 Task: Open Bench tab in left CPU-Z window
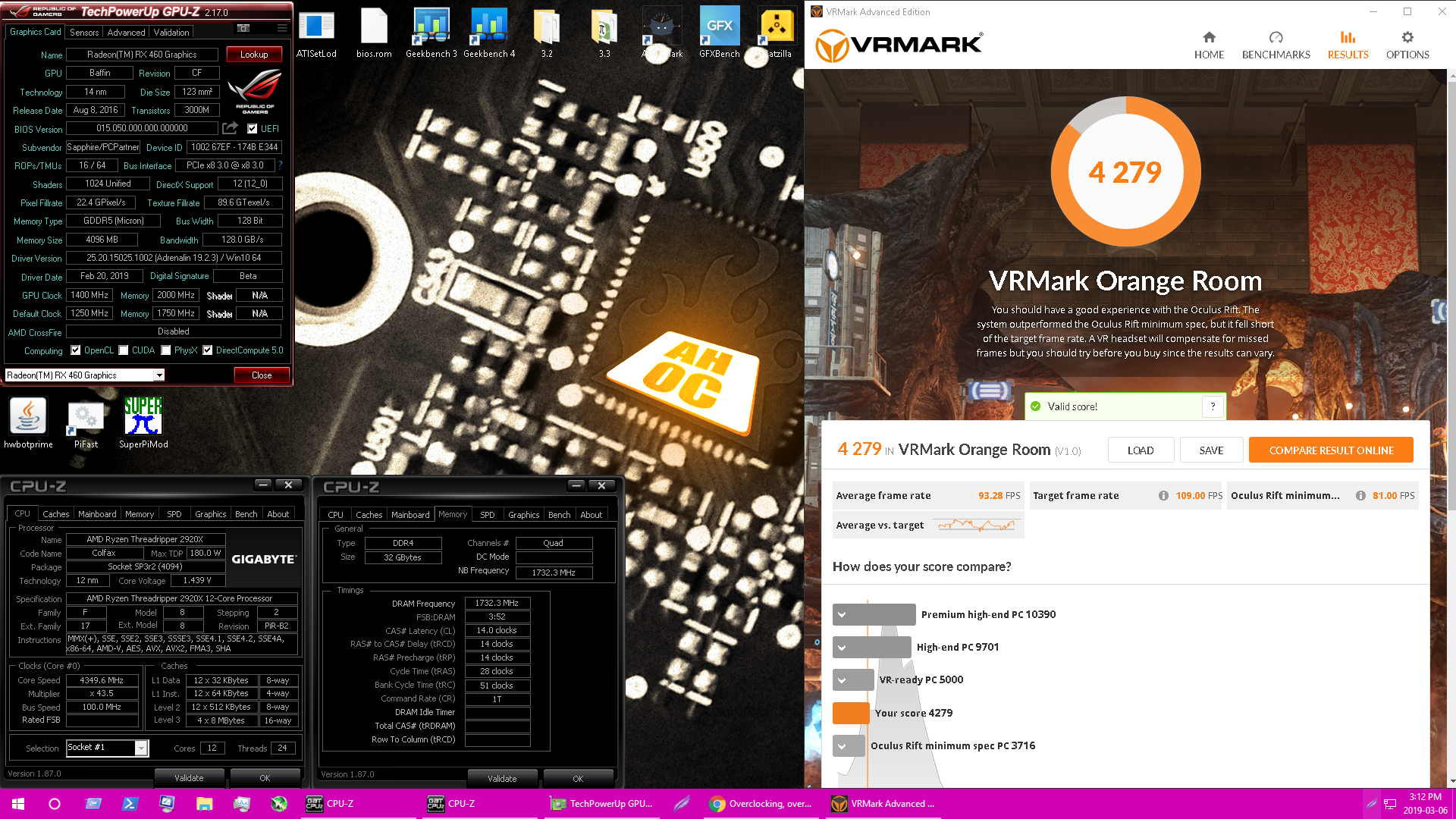click(x=246, y=514)
